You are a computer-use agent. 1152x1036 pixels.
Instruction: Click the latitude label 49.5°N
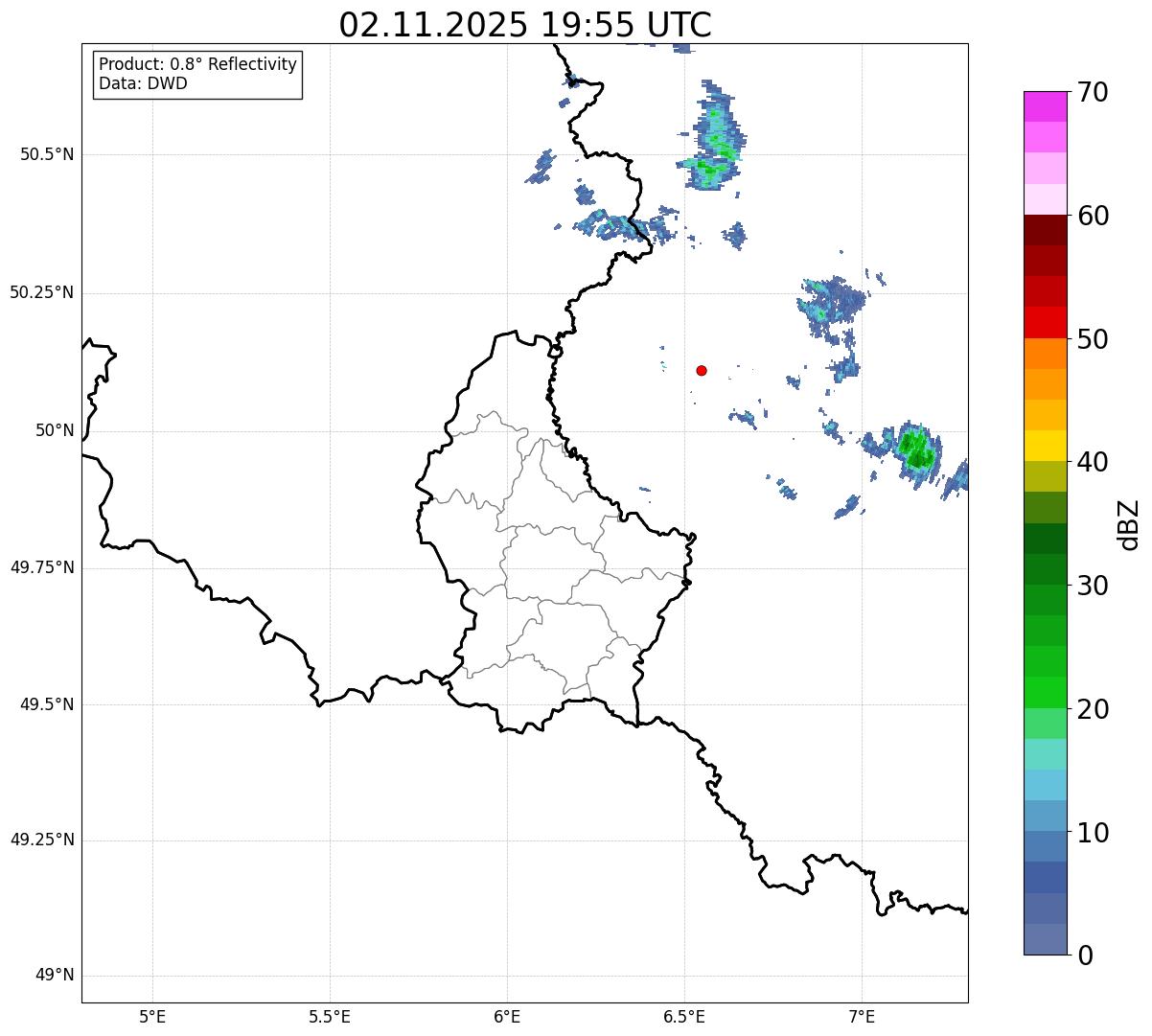click(47, 704)
